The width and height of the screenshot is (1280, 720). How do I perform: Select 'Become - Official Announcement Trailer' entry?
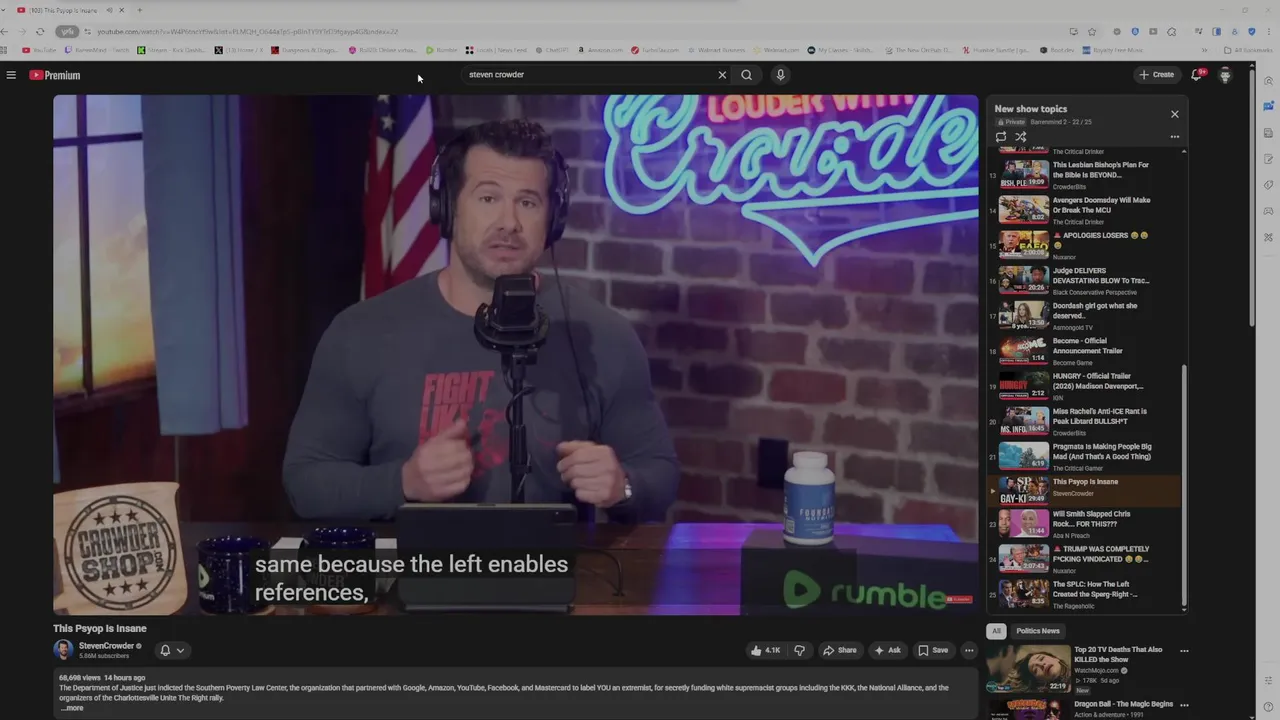point(1085,351)
